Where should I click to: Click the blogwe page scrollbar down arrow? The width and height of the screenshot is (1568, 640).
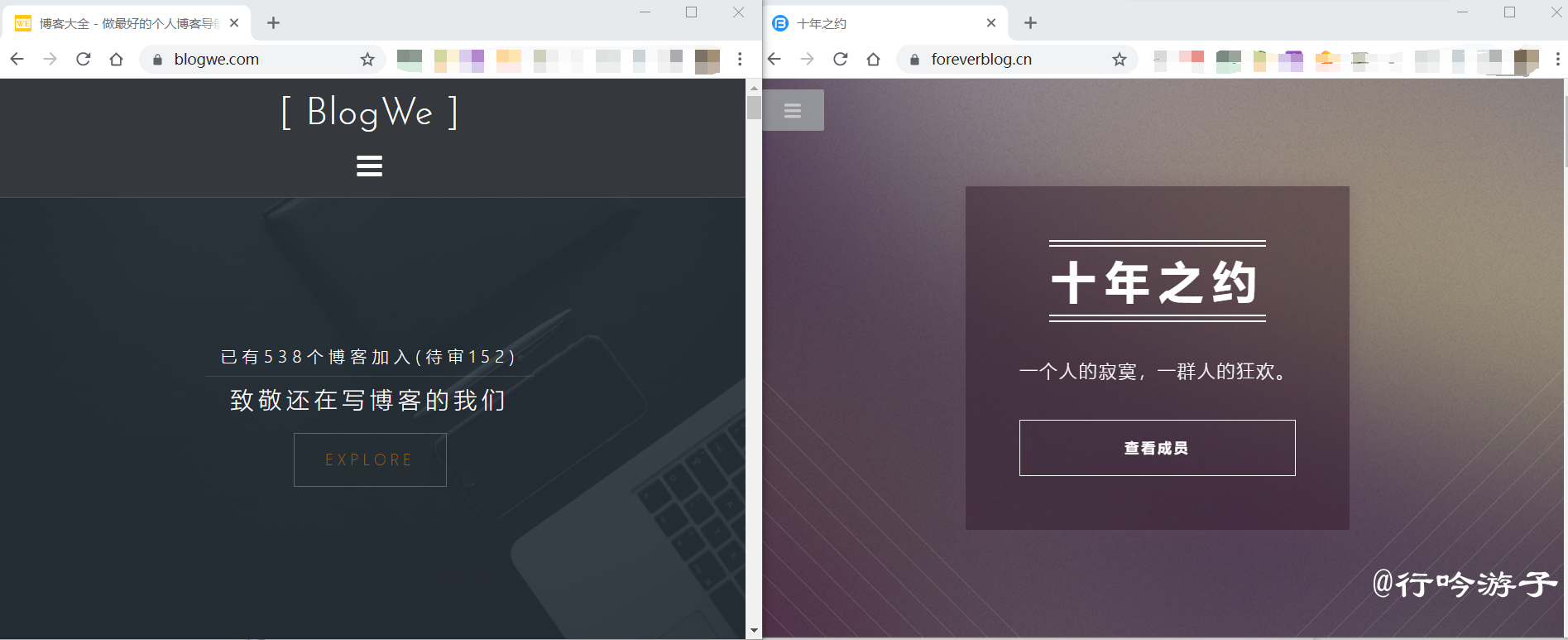point(754,631)
